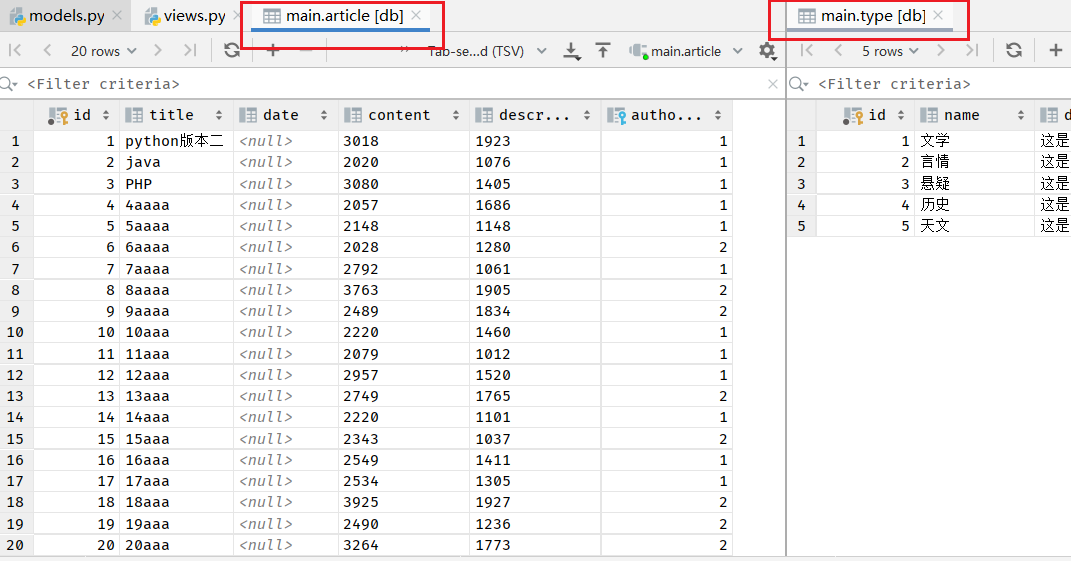1071x561 pixels.
Task: Select the '20aaa' title cell
Action: click(176, 545)
